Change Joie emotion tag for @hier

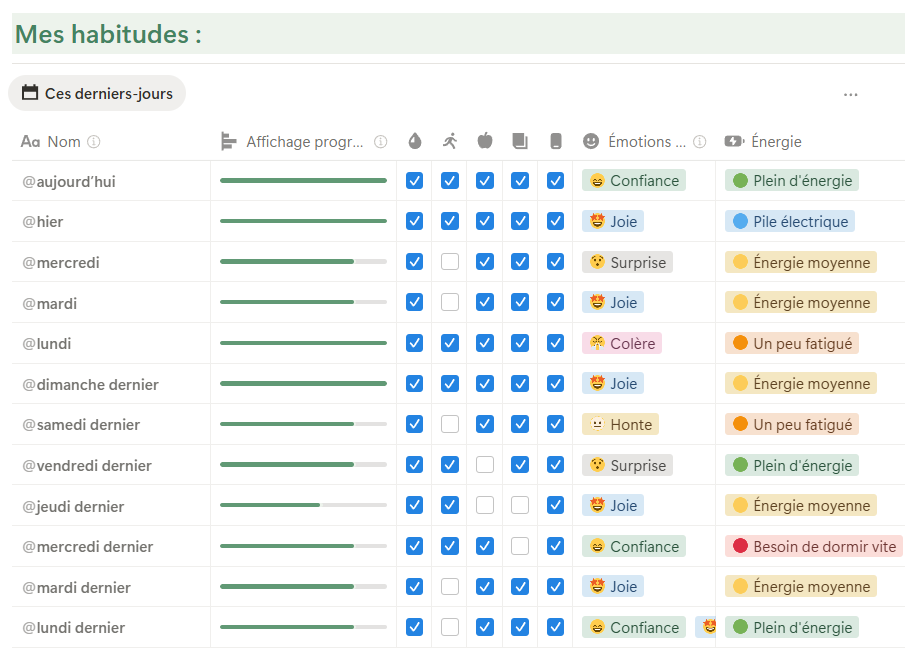(613, 221)
